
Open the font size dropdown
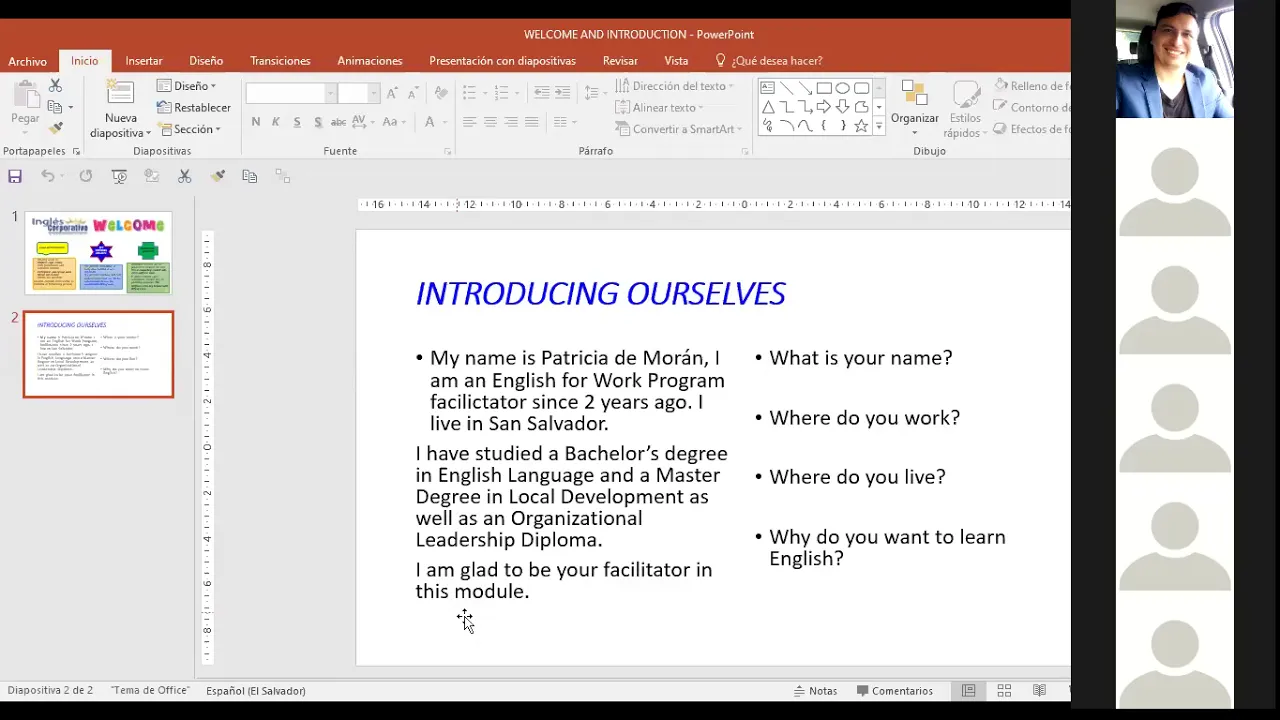click(x=373, y=93)
